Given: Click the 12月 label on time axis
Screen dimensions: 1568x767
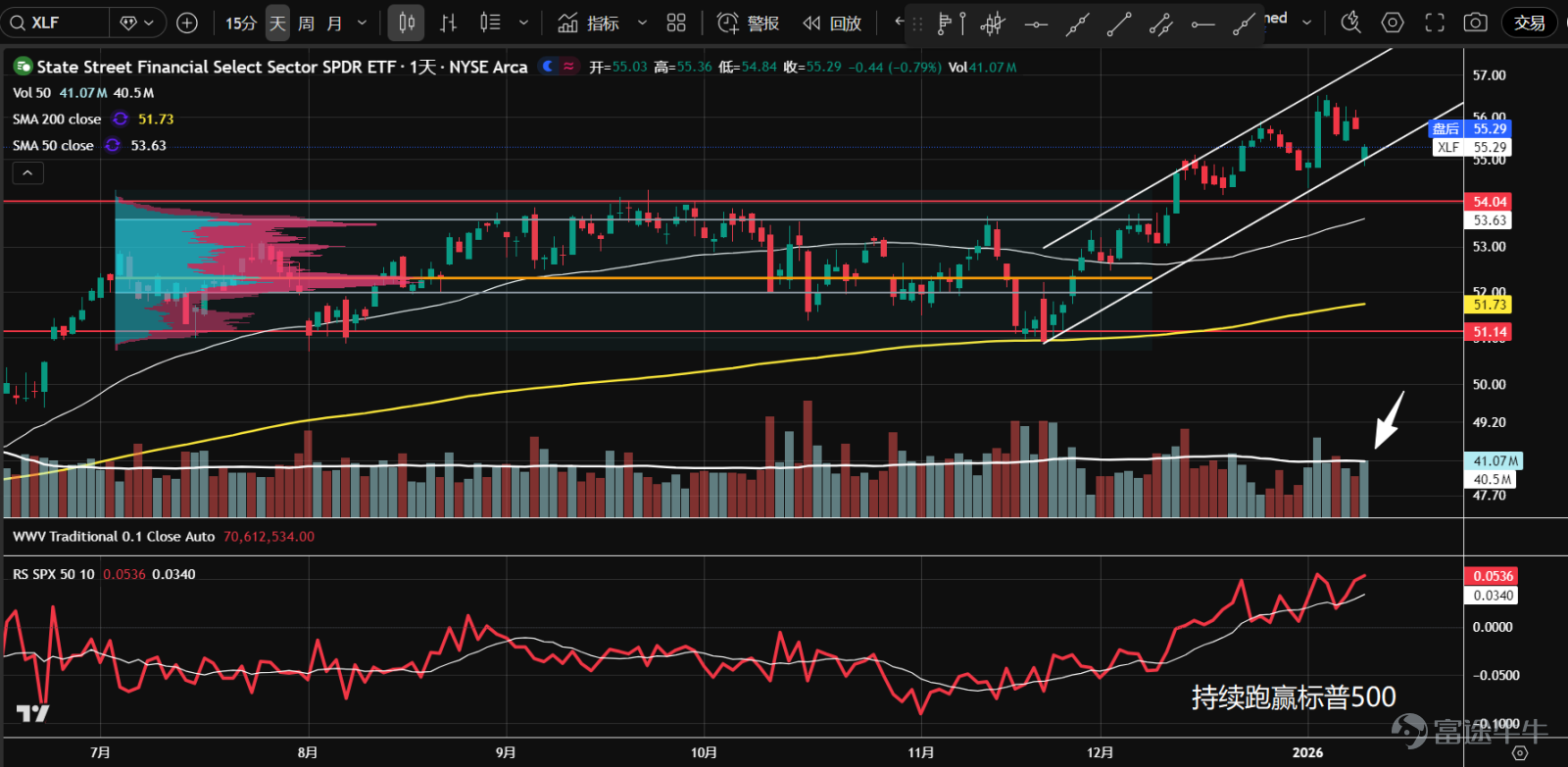Looking at the screenshot, I should [1101, 752].
